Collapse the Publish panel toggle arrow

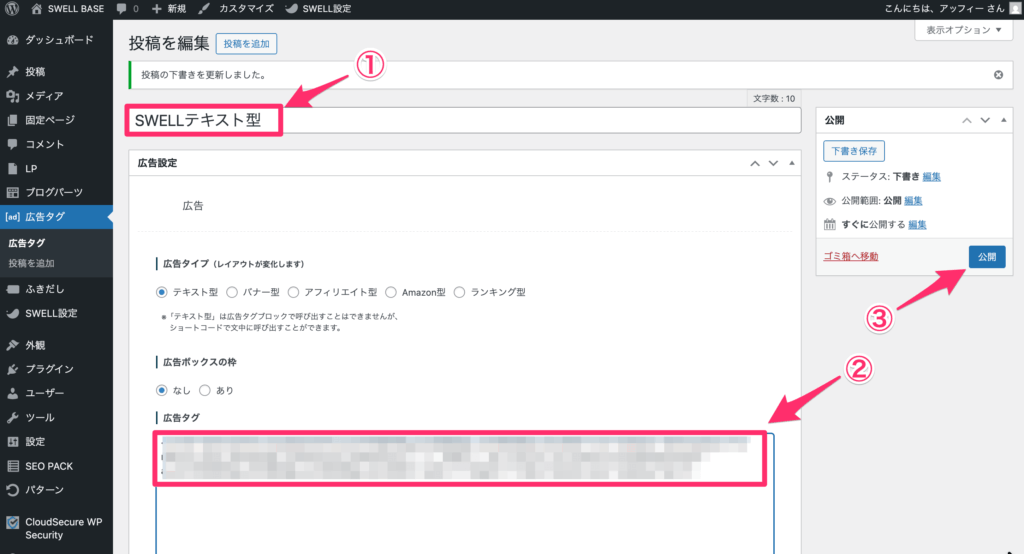click(x=1004, y=120)
